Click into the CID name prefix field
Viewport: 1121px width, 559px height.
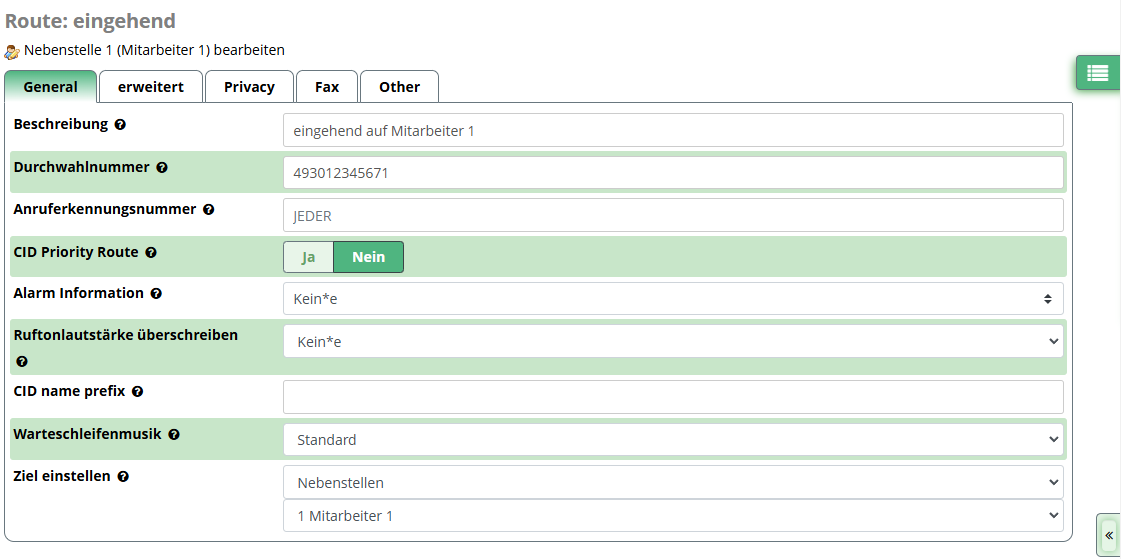coord(673,397)
